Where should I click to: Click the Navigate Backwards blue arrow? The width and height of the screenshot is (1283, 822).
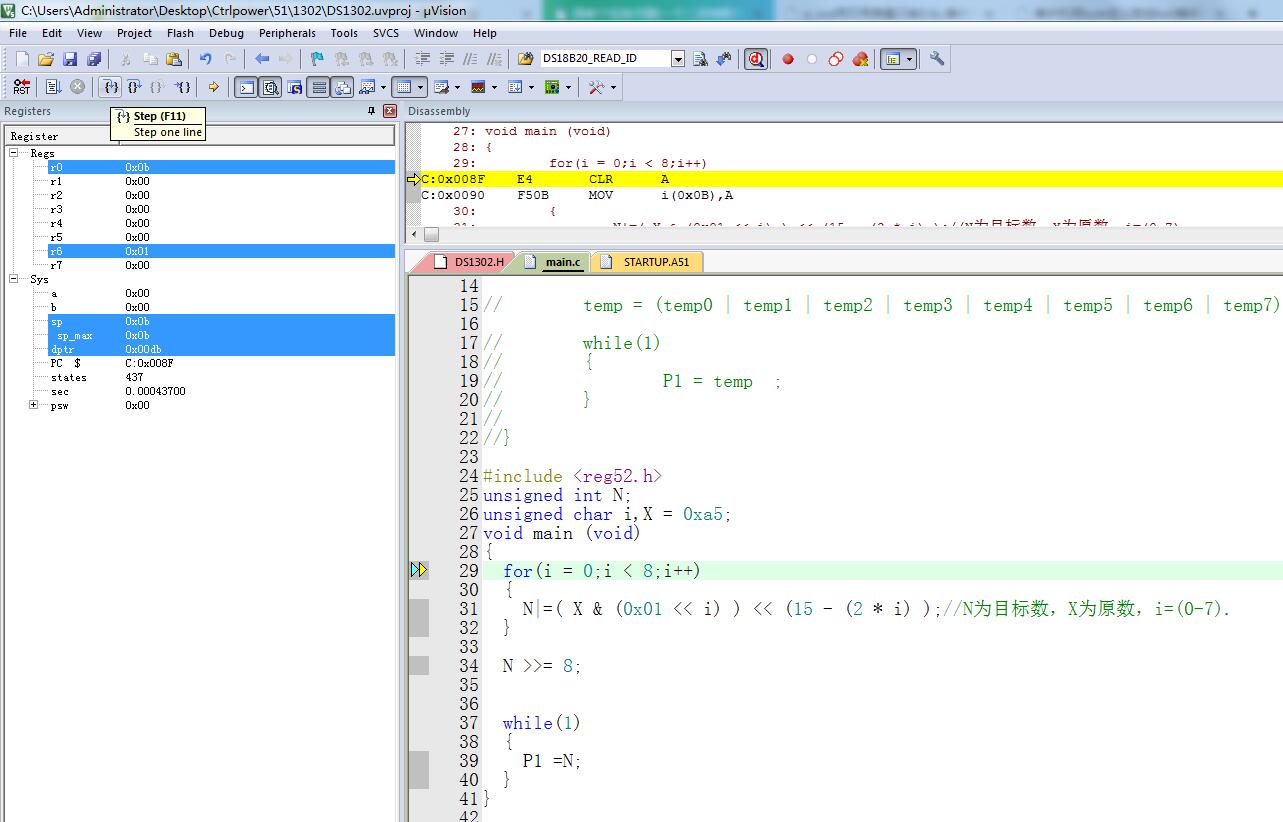[262, 59]
